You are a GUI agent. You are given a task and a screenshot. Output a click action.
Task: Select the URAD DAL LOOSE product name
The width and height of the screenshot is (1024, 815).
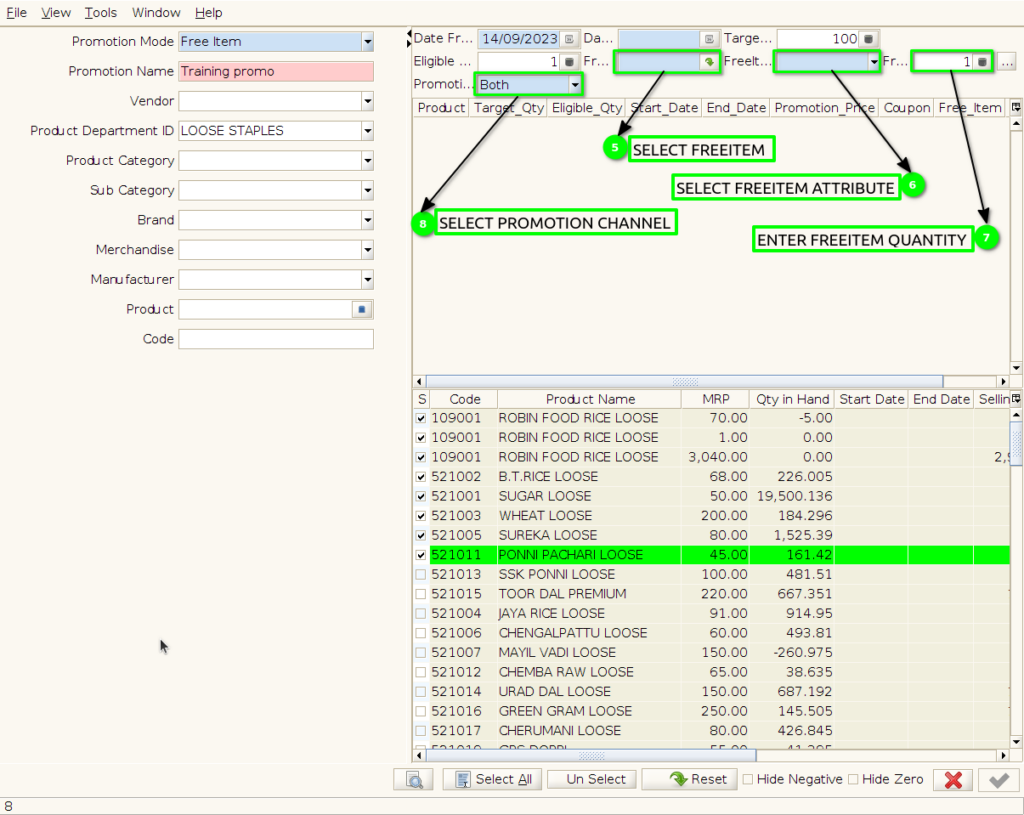(x=554, y=692)
